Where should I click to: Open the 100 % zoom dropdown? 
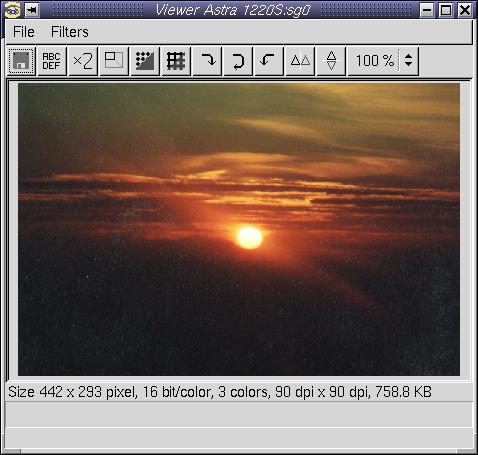(383, 61)
